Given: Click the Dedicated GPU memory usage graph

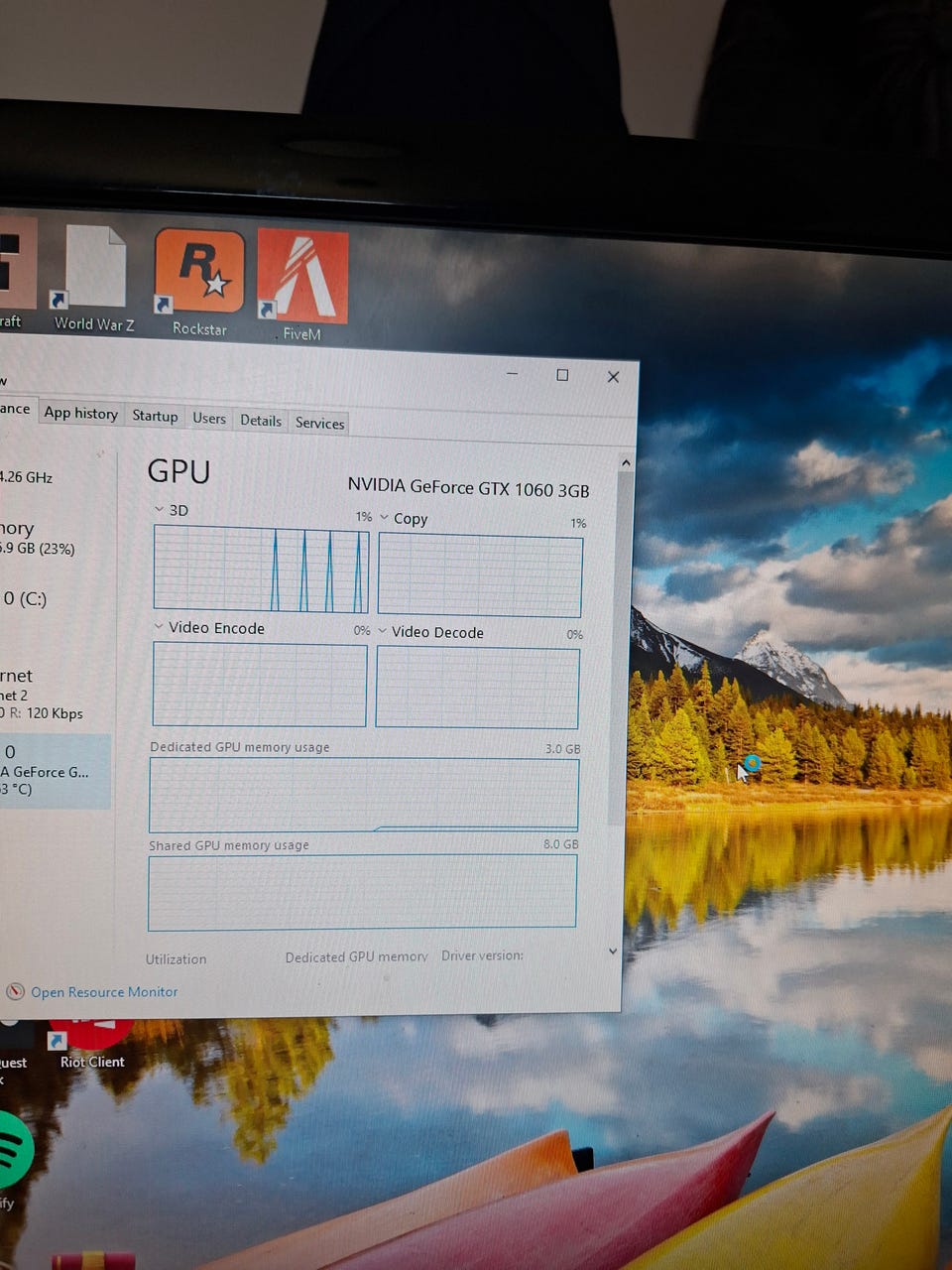Looking at the screenshot, I should point(363,795).
